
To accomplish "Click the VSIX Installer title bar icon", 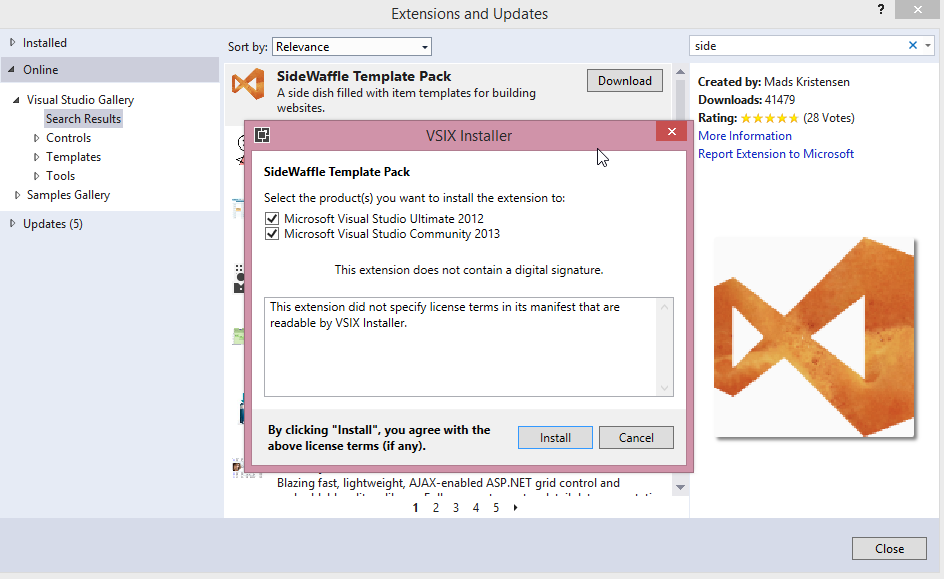I will tap(262, 135).
